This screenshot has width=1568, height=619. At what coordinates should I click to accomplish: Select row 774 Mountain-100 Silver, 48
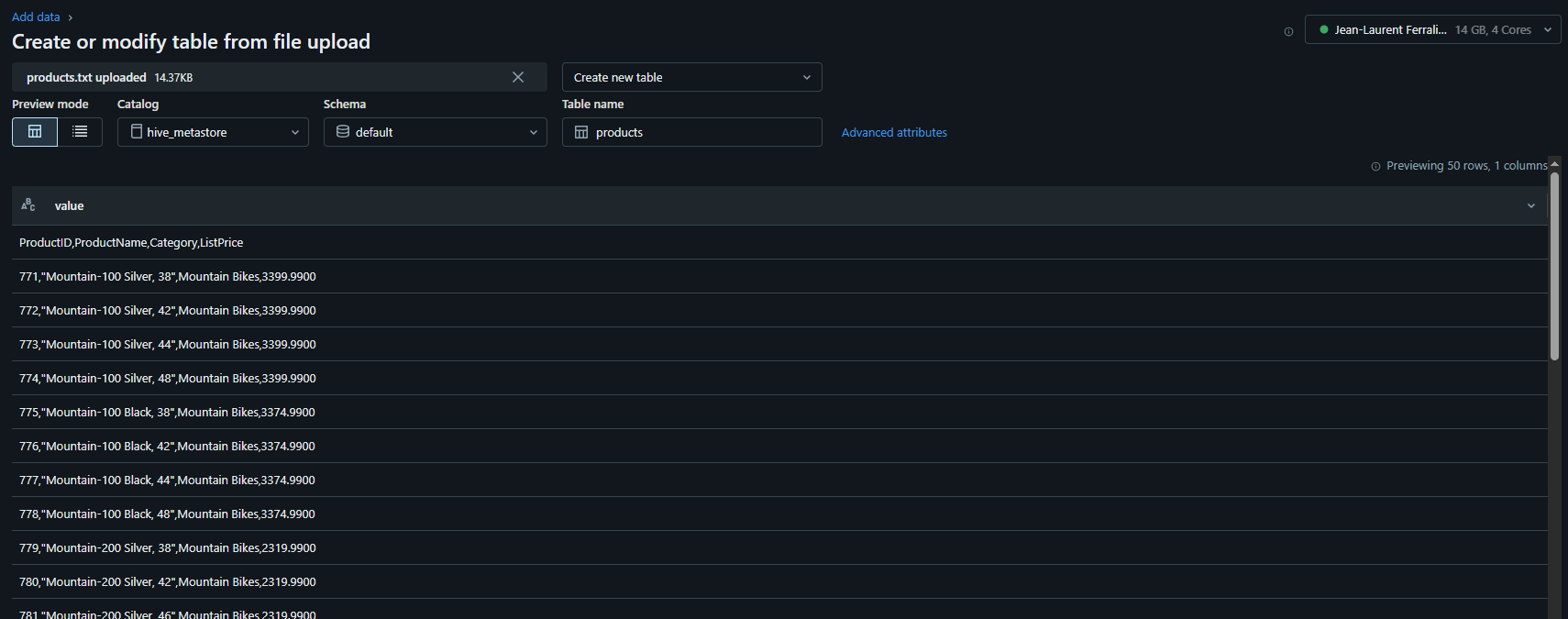[x=779, y=378]
